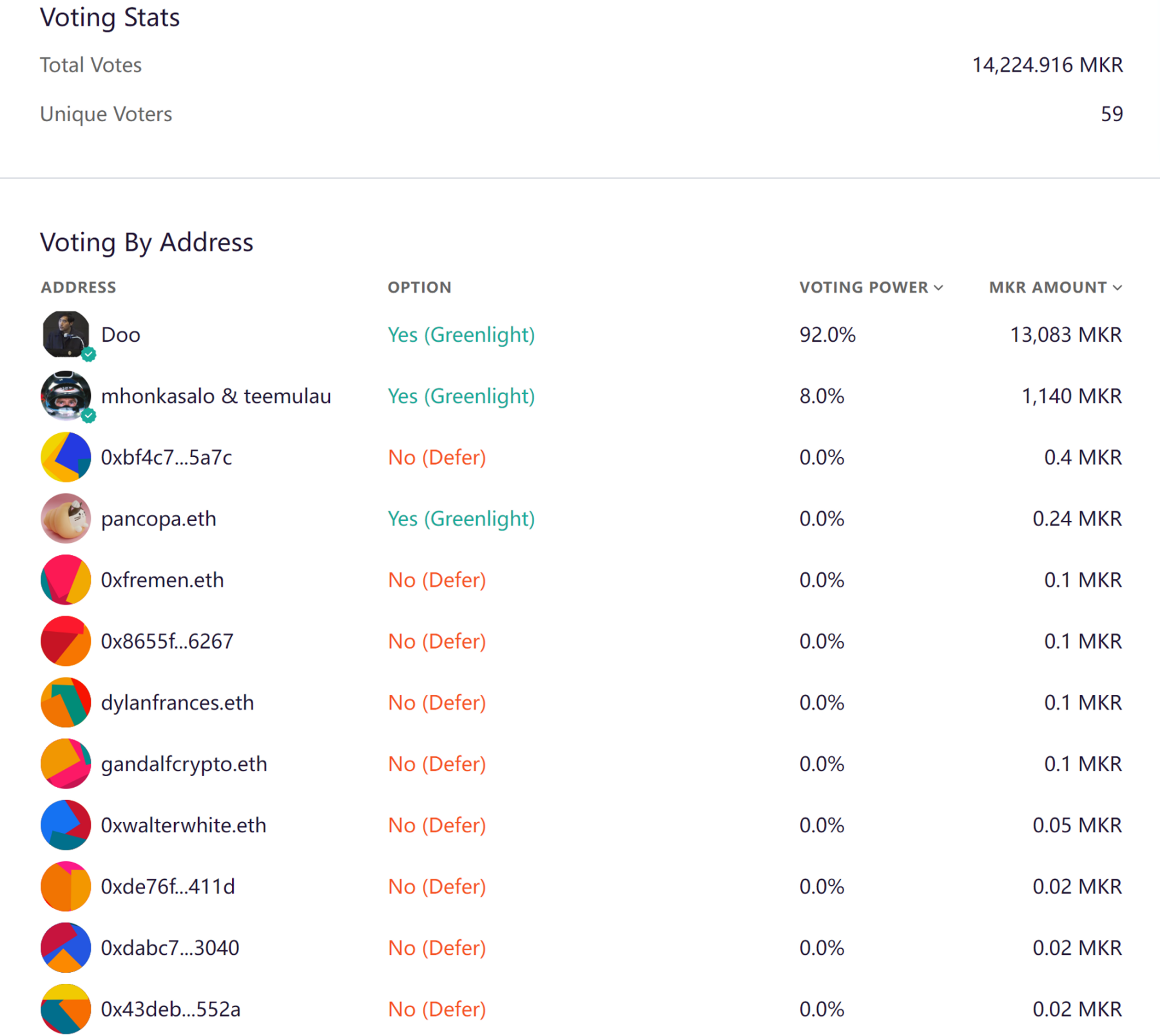Screen dimensions: 1160x1036
Task: Open the Doo delegate link
Action: [x=121, y=335]
